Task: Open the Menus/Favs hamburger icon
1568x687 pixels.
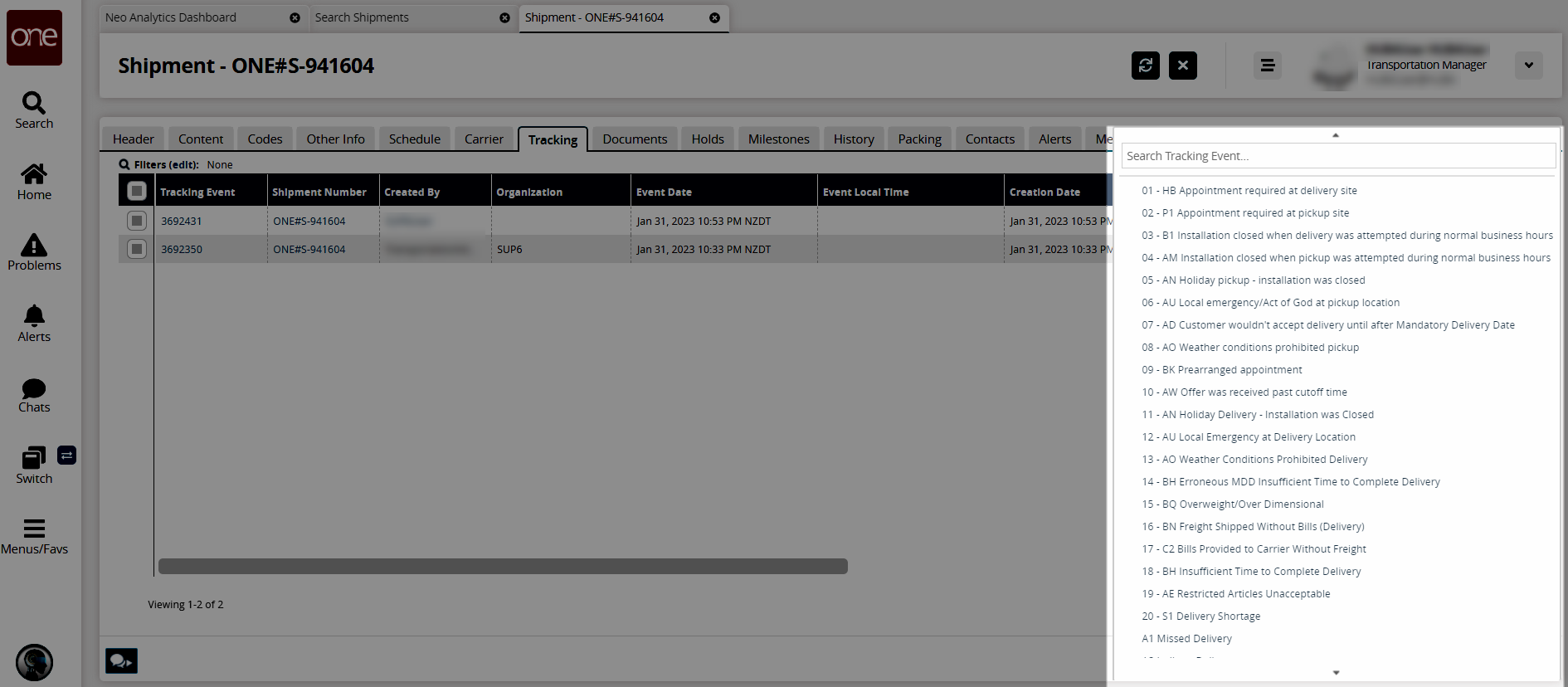Action: (34, 529)
